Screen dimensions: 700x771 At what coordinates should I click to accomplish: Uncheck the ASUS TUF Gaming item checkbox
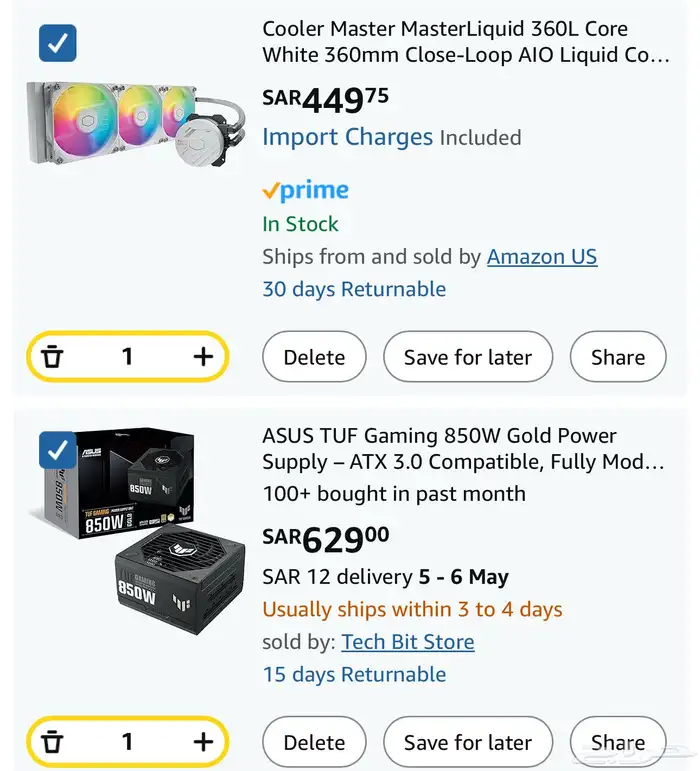[x=57, y=450]
